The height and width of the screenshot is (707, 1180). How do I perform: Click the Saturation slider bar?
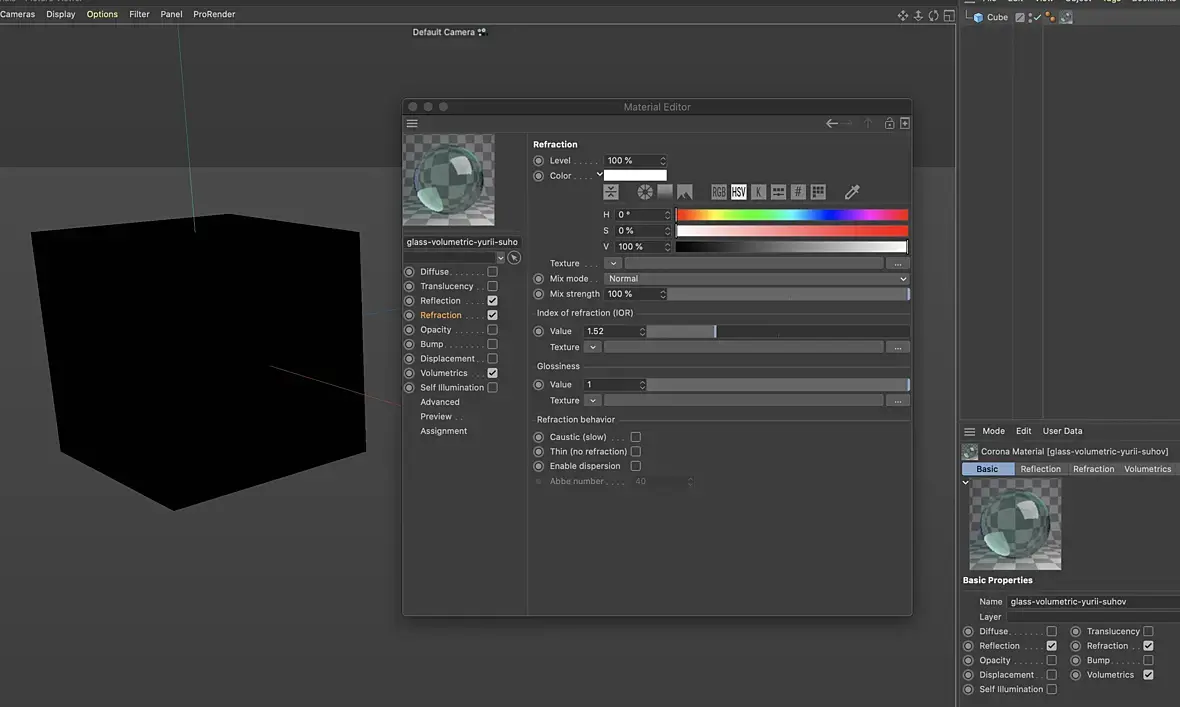point(792,231)
